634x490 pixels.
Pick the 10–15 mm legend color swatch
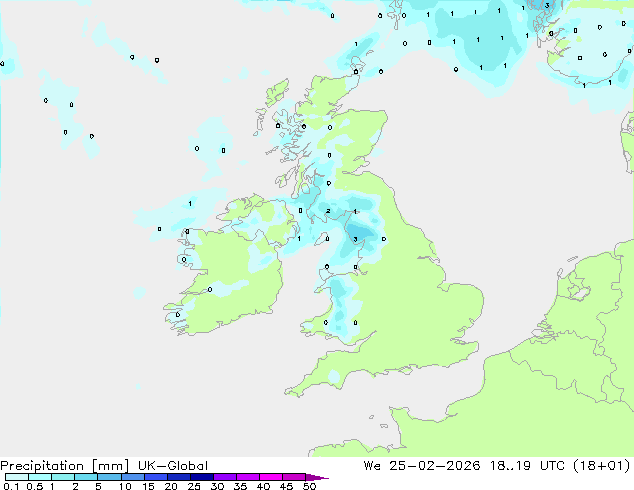[133, 477]
